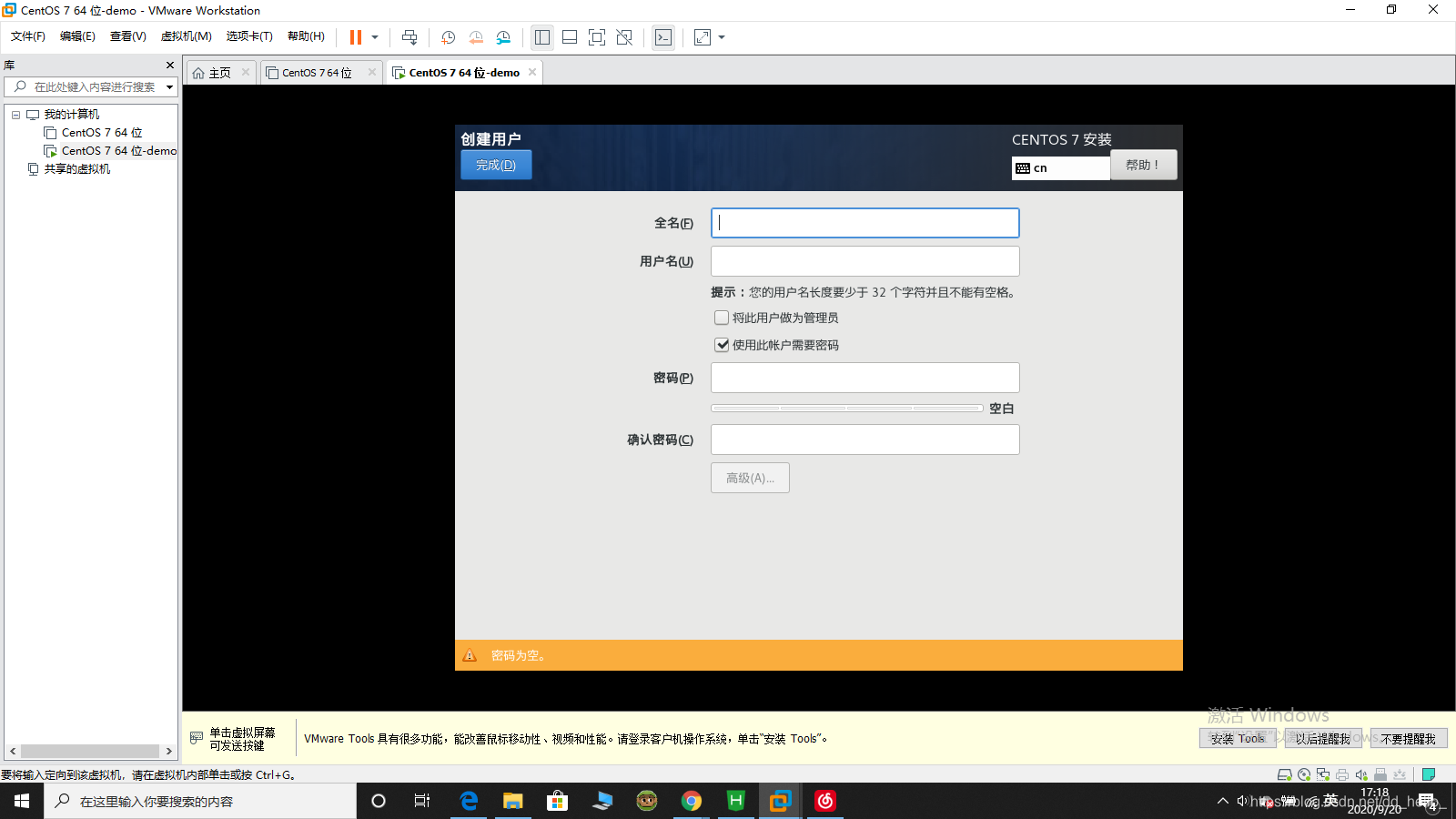Click the 完成(D) button
The width and height of the screenshot is (1456, 819).
pos(496,165)
